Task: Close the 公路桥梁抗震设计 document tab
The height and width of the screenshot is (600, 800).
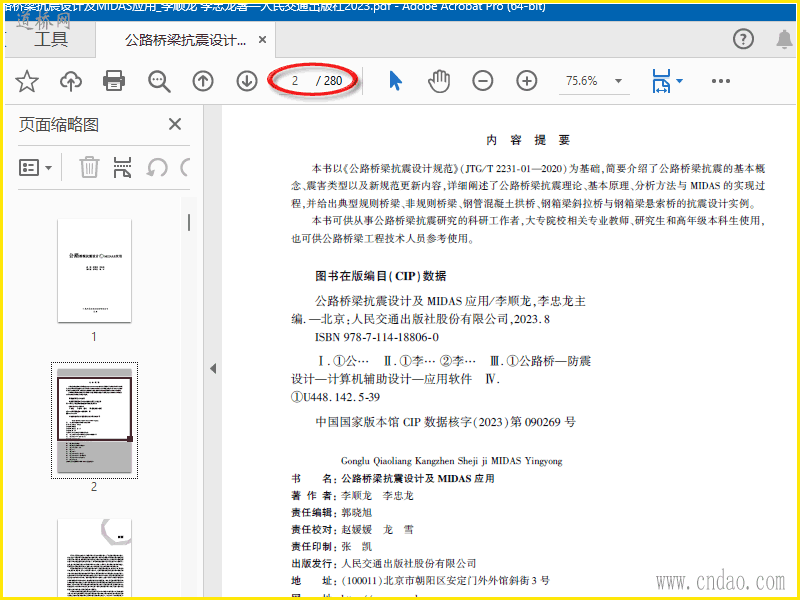Action: click(262, 39)
